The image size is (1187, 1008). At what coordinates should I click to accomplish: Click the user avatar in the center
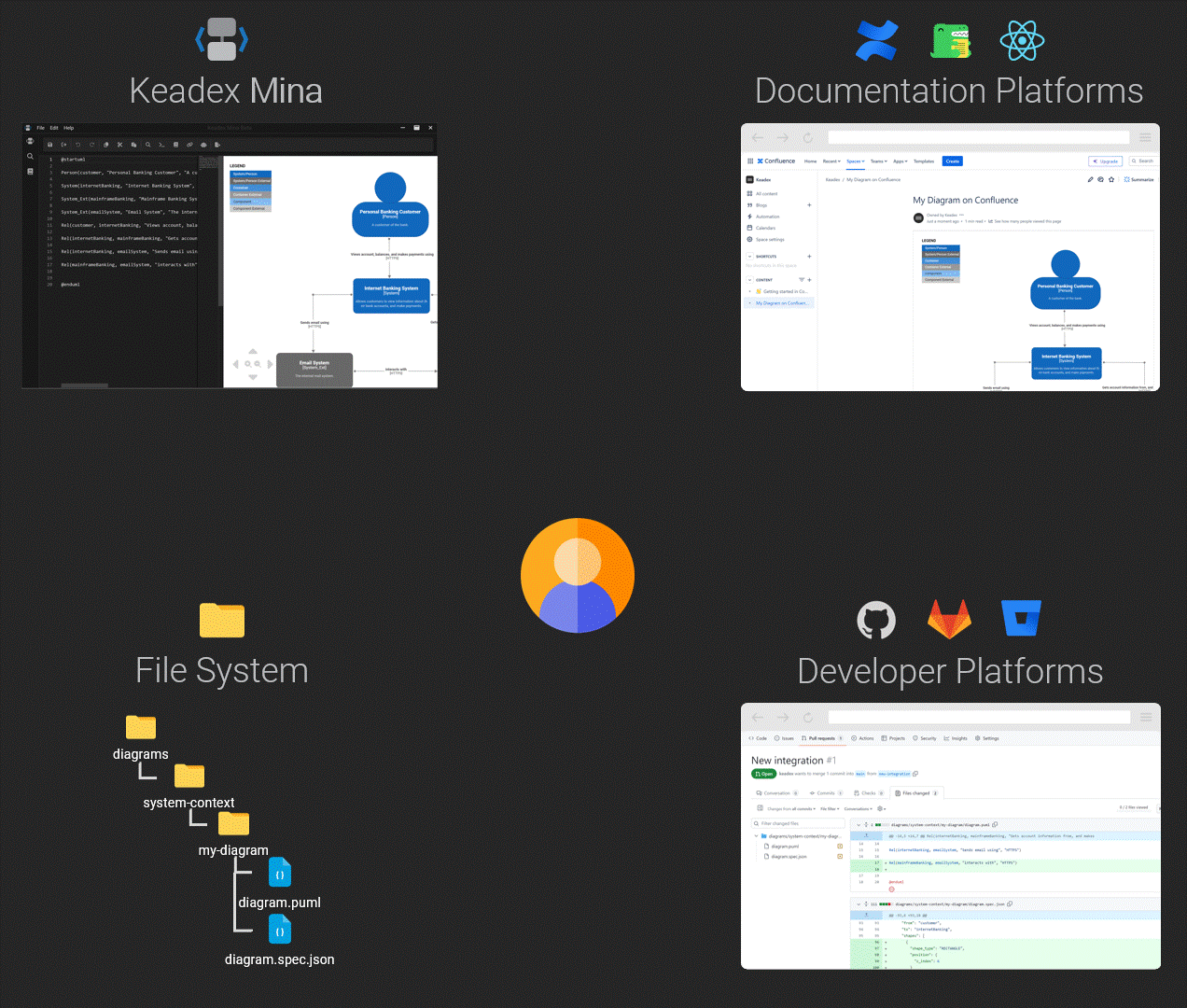(578, 575)
